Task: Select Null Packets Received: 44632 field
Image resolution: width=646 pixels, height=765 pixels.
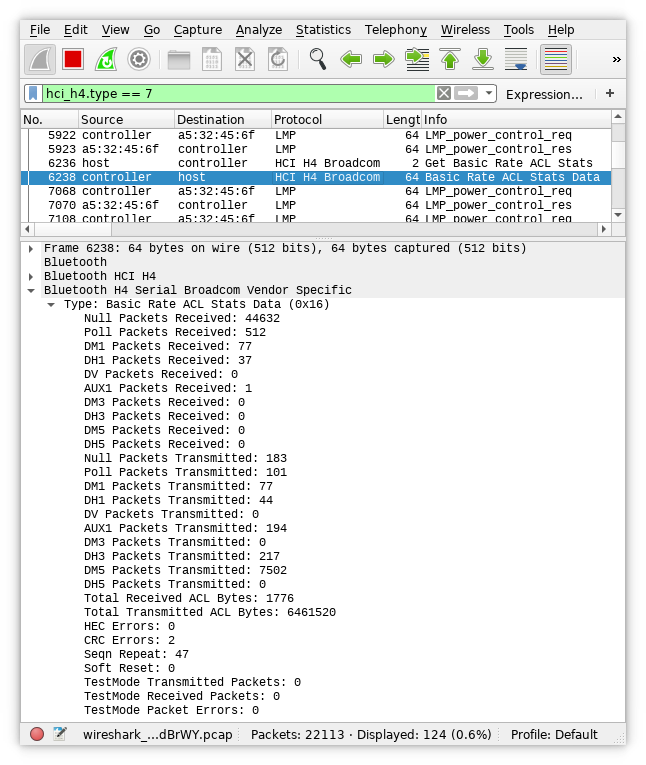Action: pos(182,319)
